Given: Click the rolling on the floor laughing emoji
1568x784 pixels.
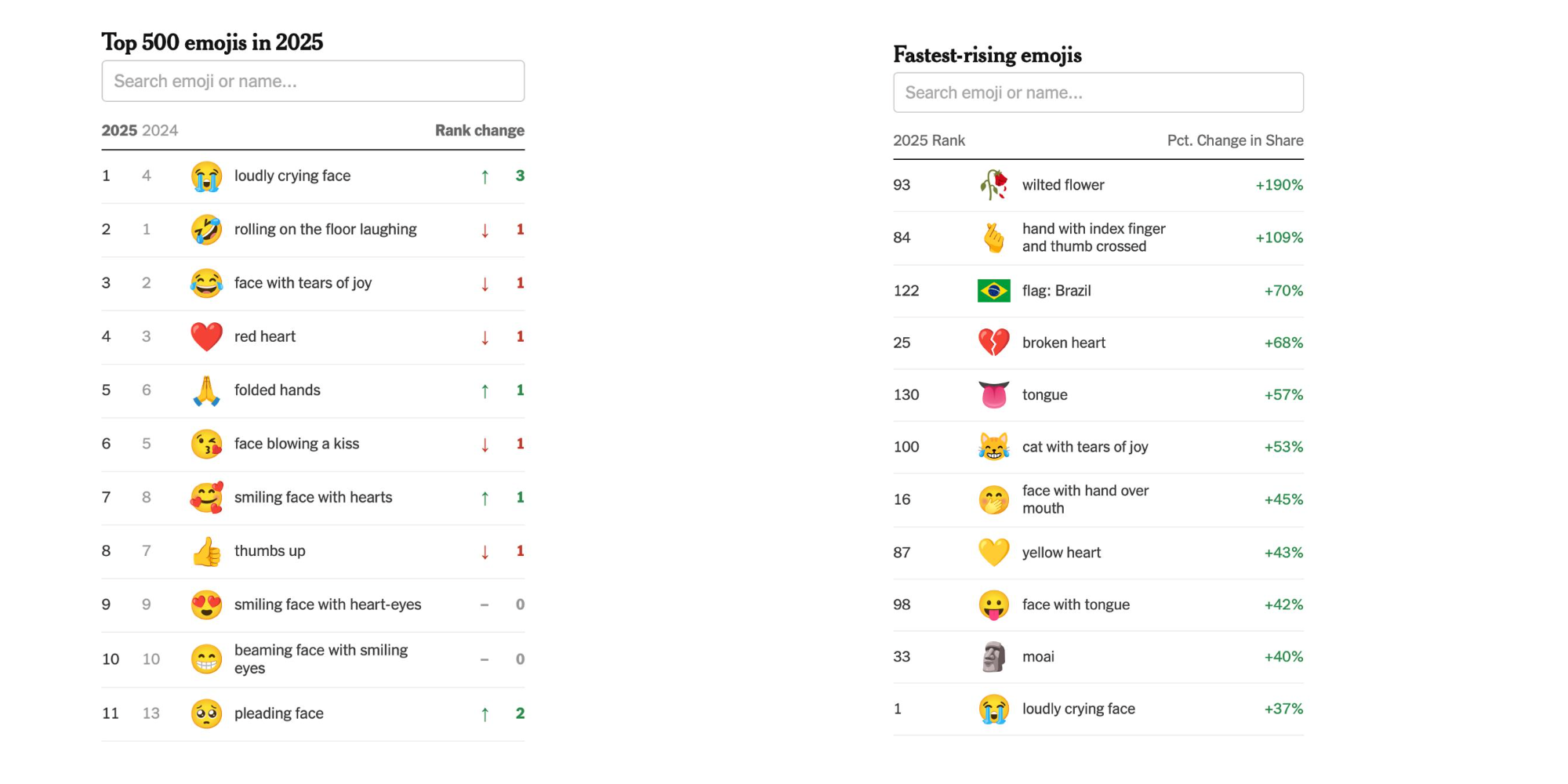Looking at the screenshot, I should (x=206, y=230).
